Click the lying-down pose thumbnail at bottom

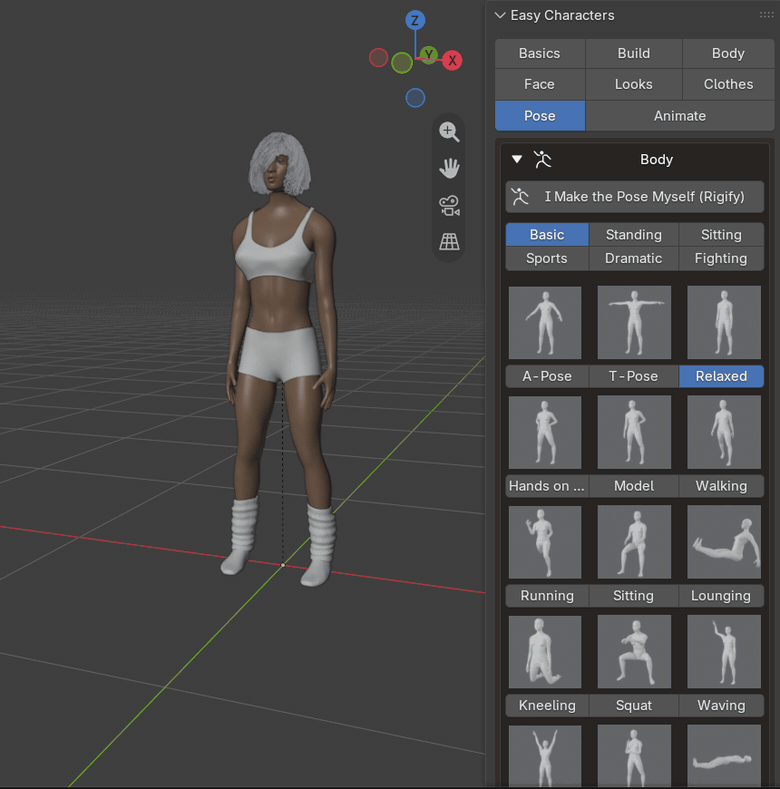pos(724,756)
